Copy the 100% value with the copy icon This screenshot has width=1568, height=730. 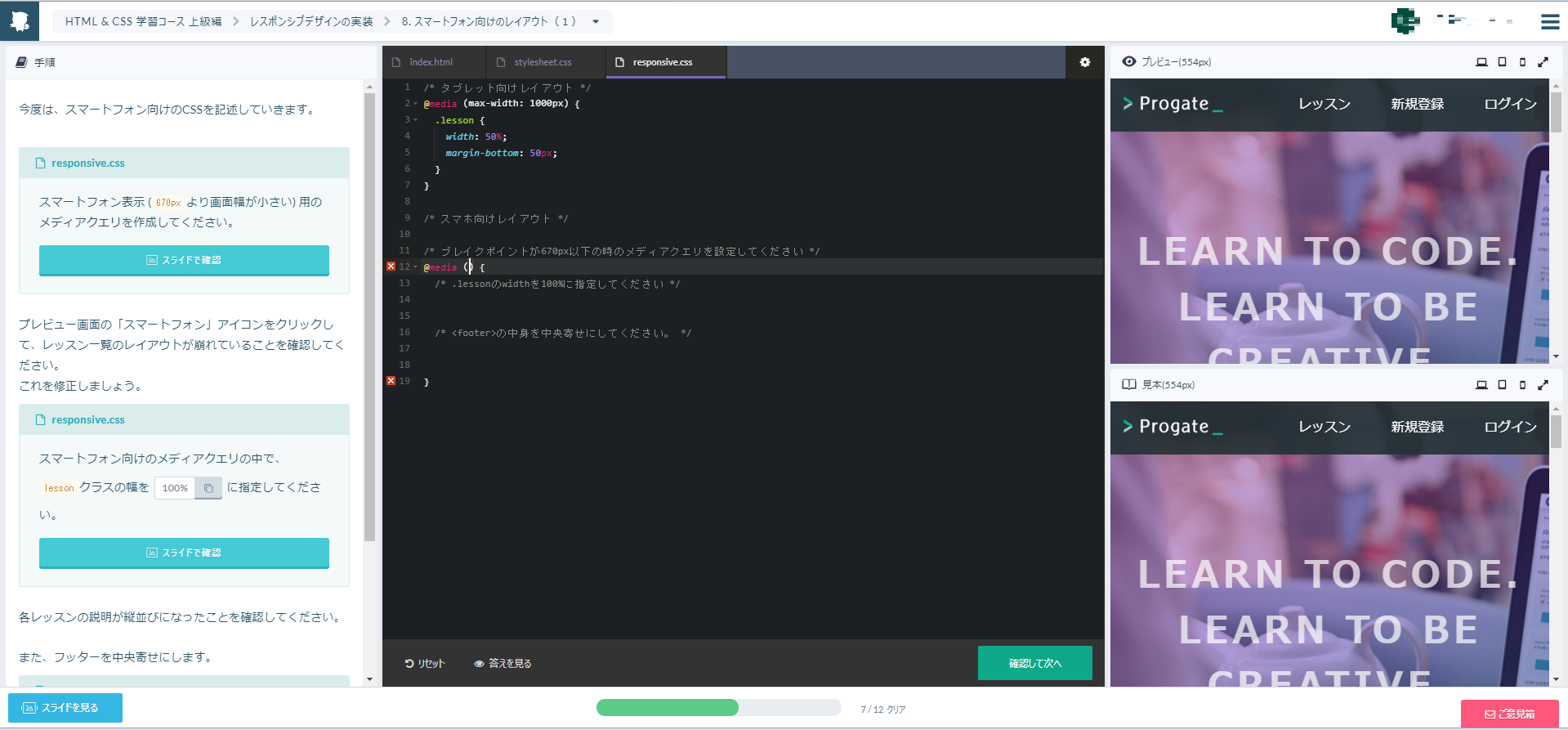(208, 488)
